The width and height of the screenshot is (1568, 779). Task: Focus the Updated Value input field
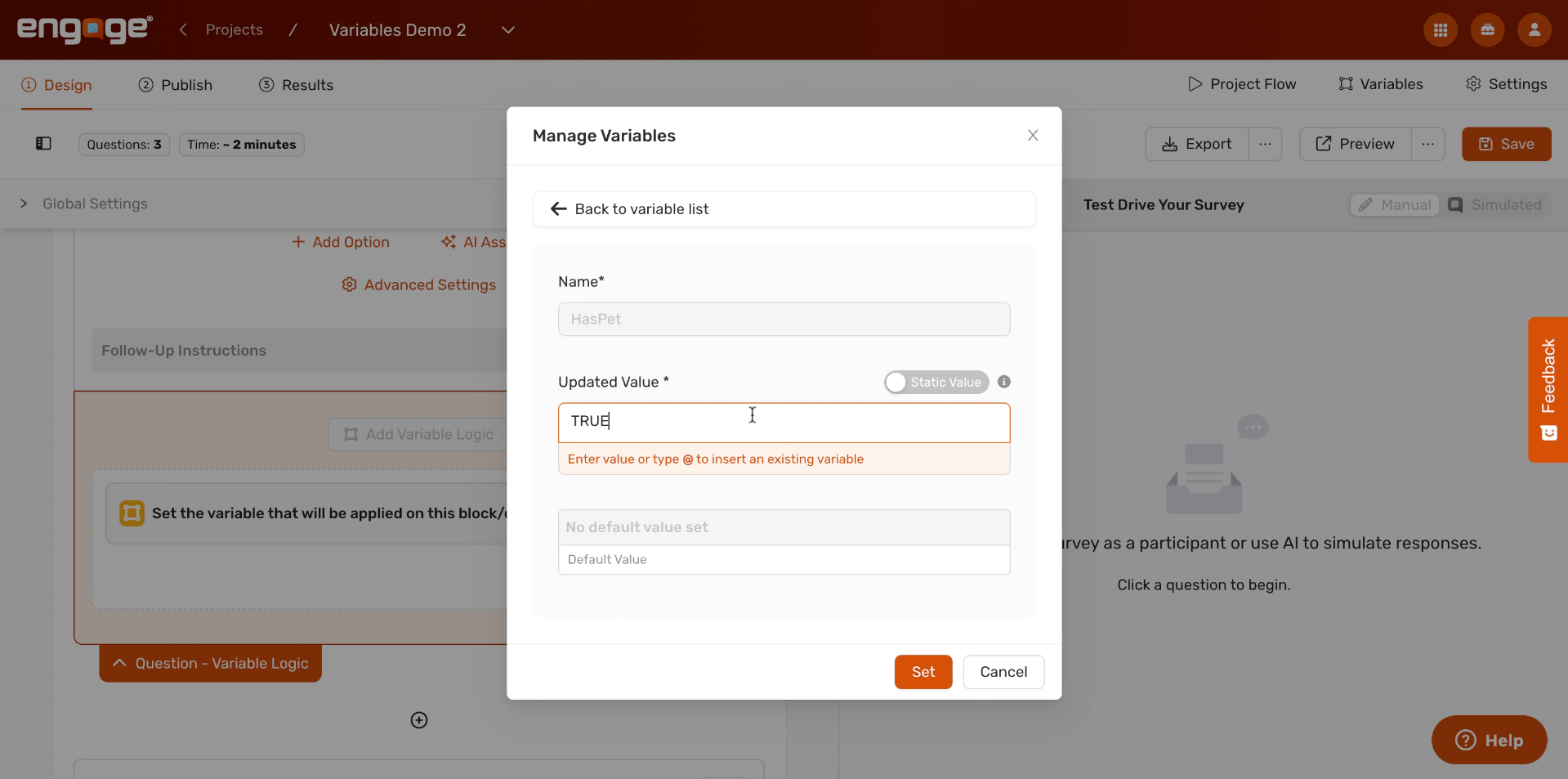coord(784,423)
